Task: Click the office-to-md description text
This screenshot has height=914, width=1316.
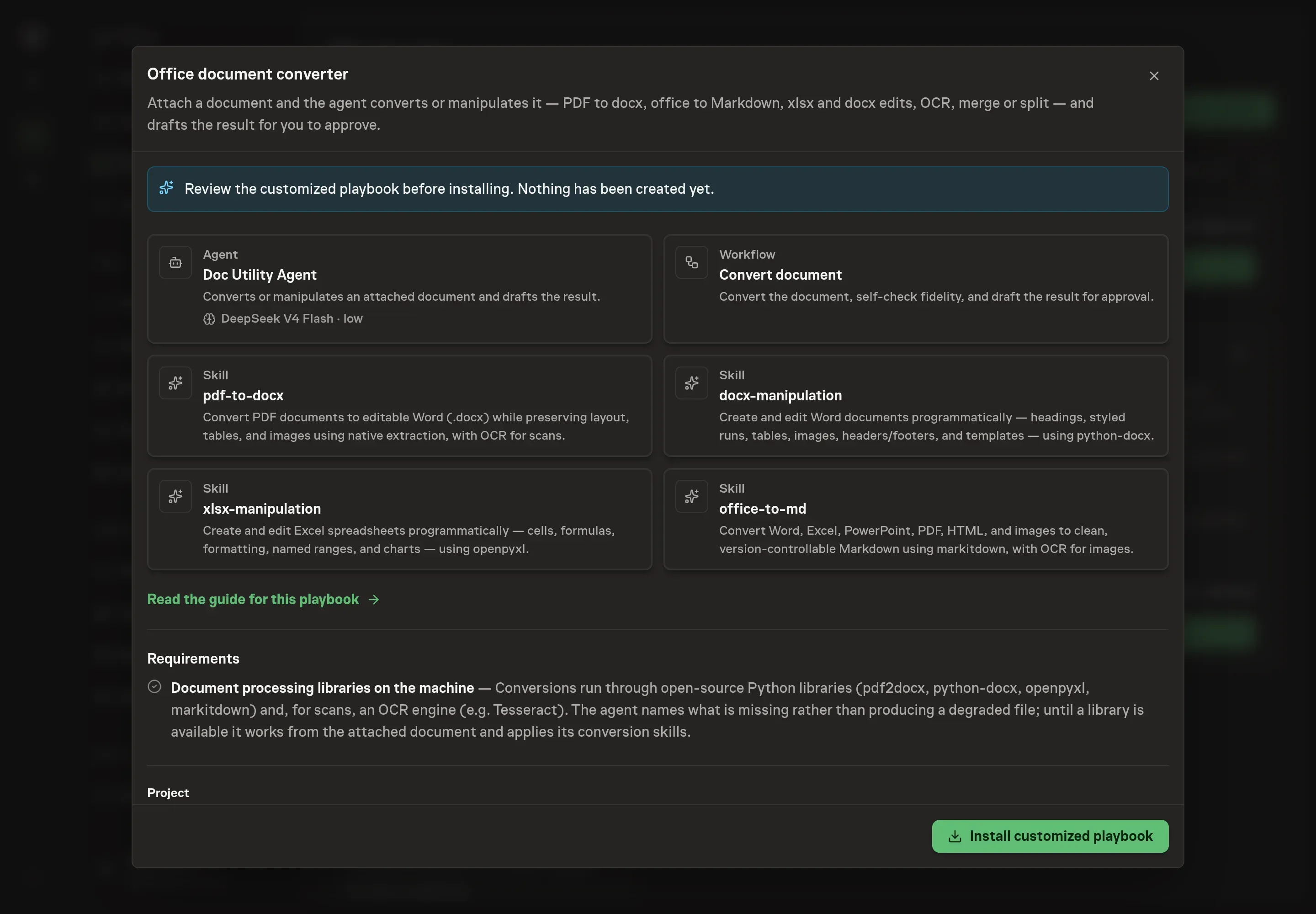Action: (926, 540)
